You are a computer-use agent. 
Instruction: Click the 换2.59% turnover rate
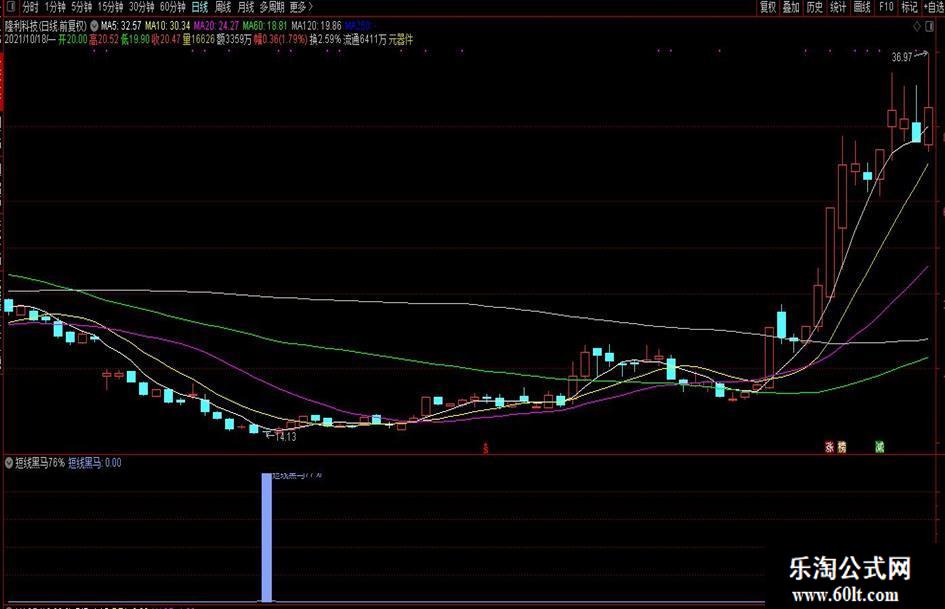325,40
